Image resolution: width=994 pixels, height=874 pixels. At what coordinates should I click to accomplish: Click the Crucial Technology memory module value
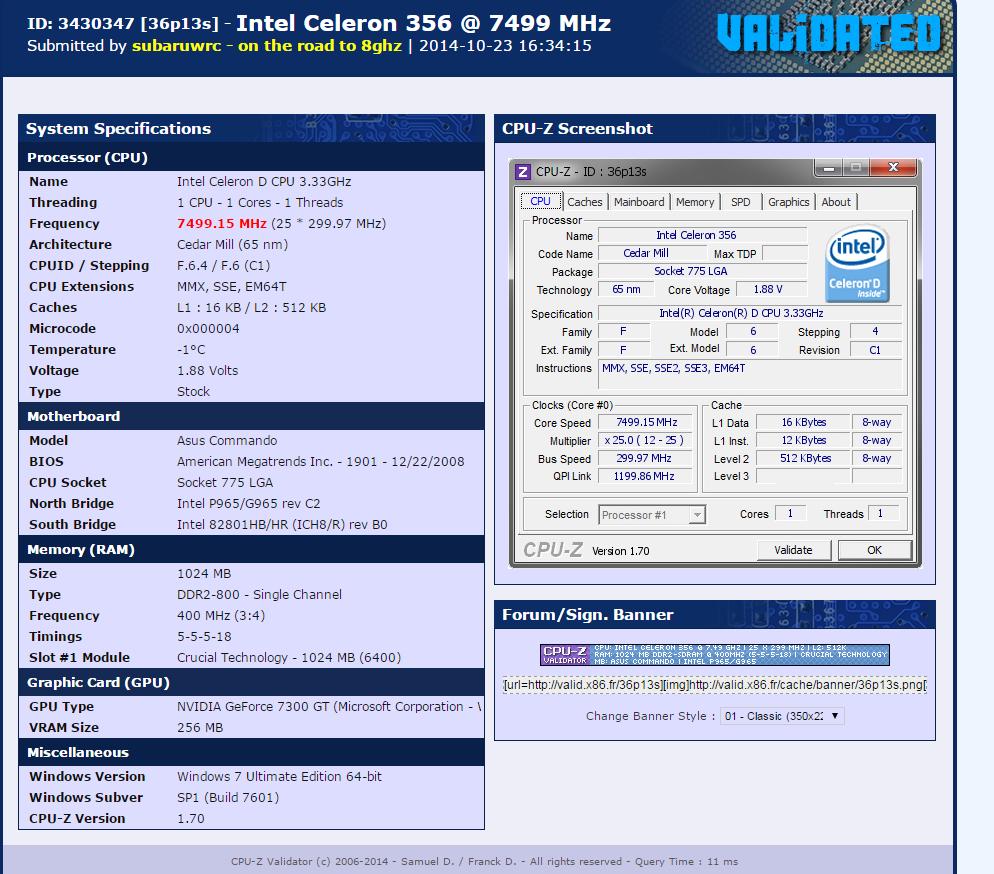[289, 658]
